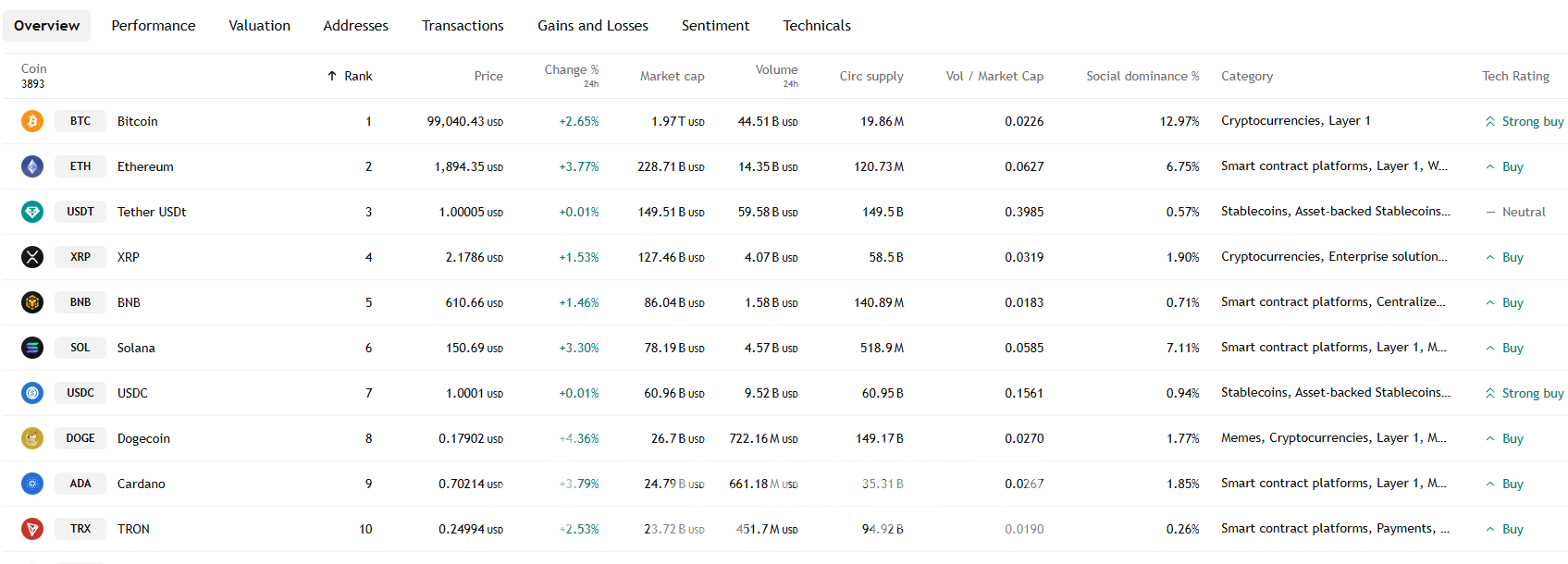The image size is (1568, 564).
Task: Click the XRP coin logo icon
Action: click(x=32, y=257)
